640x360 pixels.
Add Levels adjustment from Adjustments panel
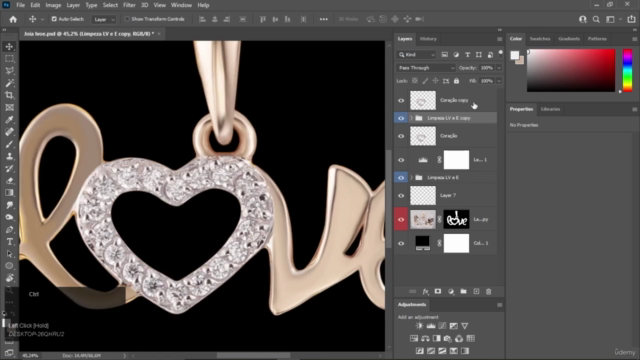[x=431, y=326]
